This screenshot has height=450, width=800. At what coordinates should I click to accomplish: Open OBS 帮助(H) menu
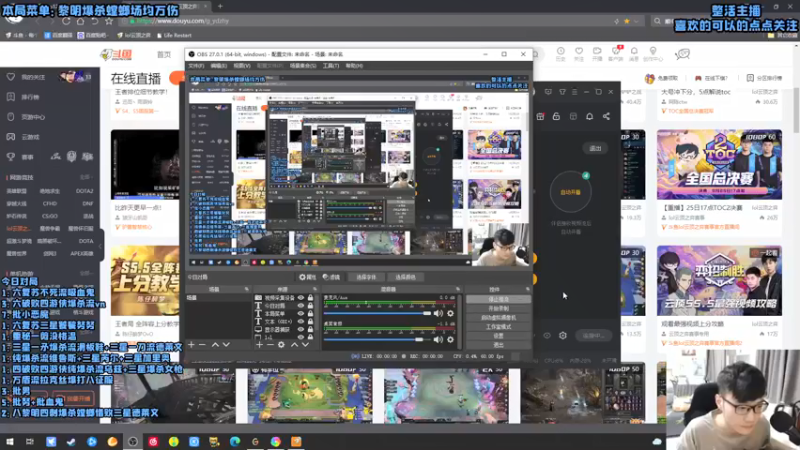(x=354, y=66)
